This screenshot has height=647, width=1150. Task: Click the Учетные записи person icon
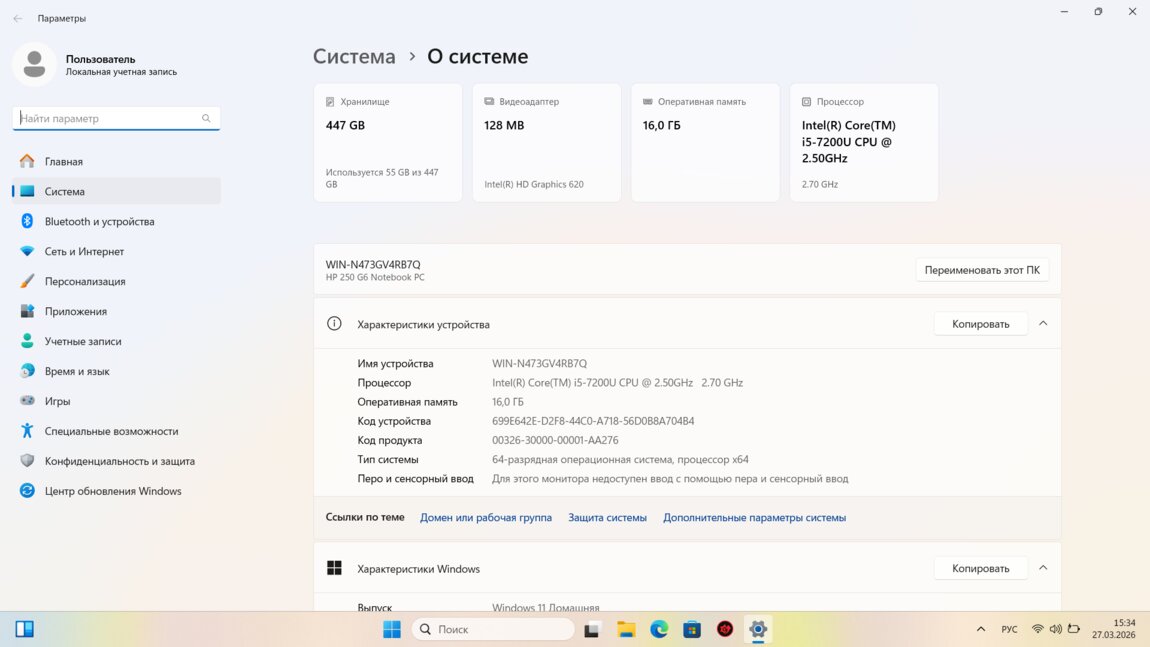click(27, 341)
